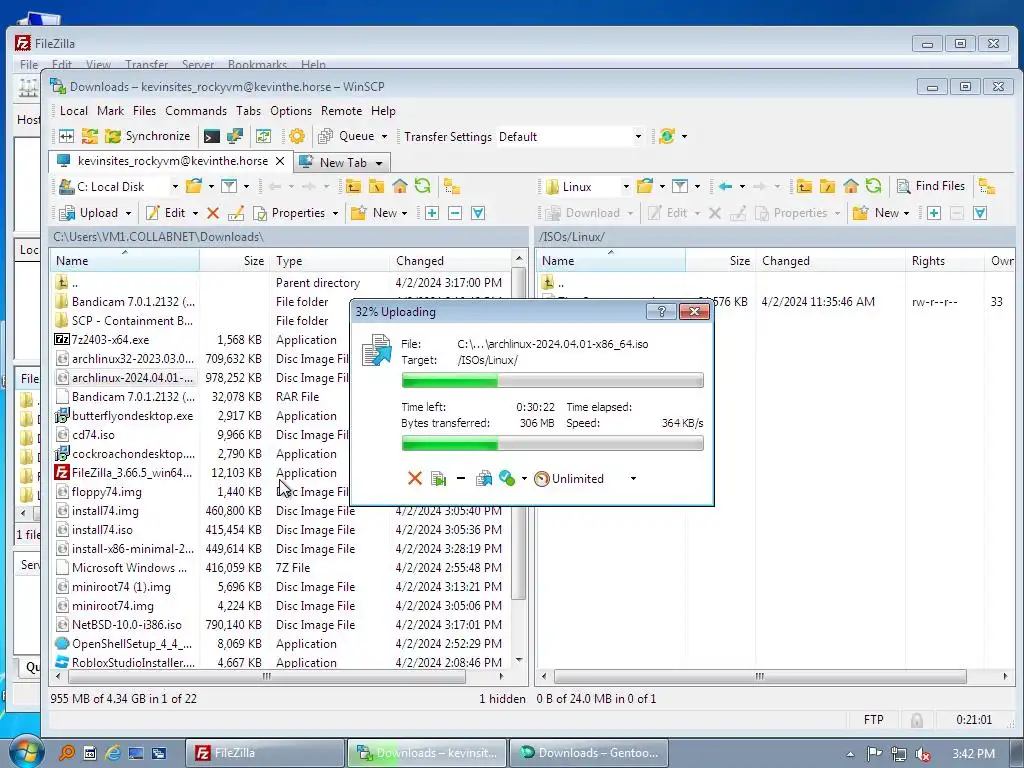Refresh the local panel

pyautogui.click(x=423, y=186)
